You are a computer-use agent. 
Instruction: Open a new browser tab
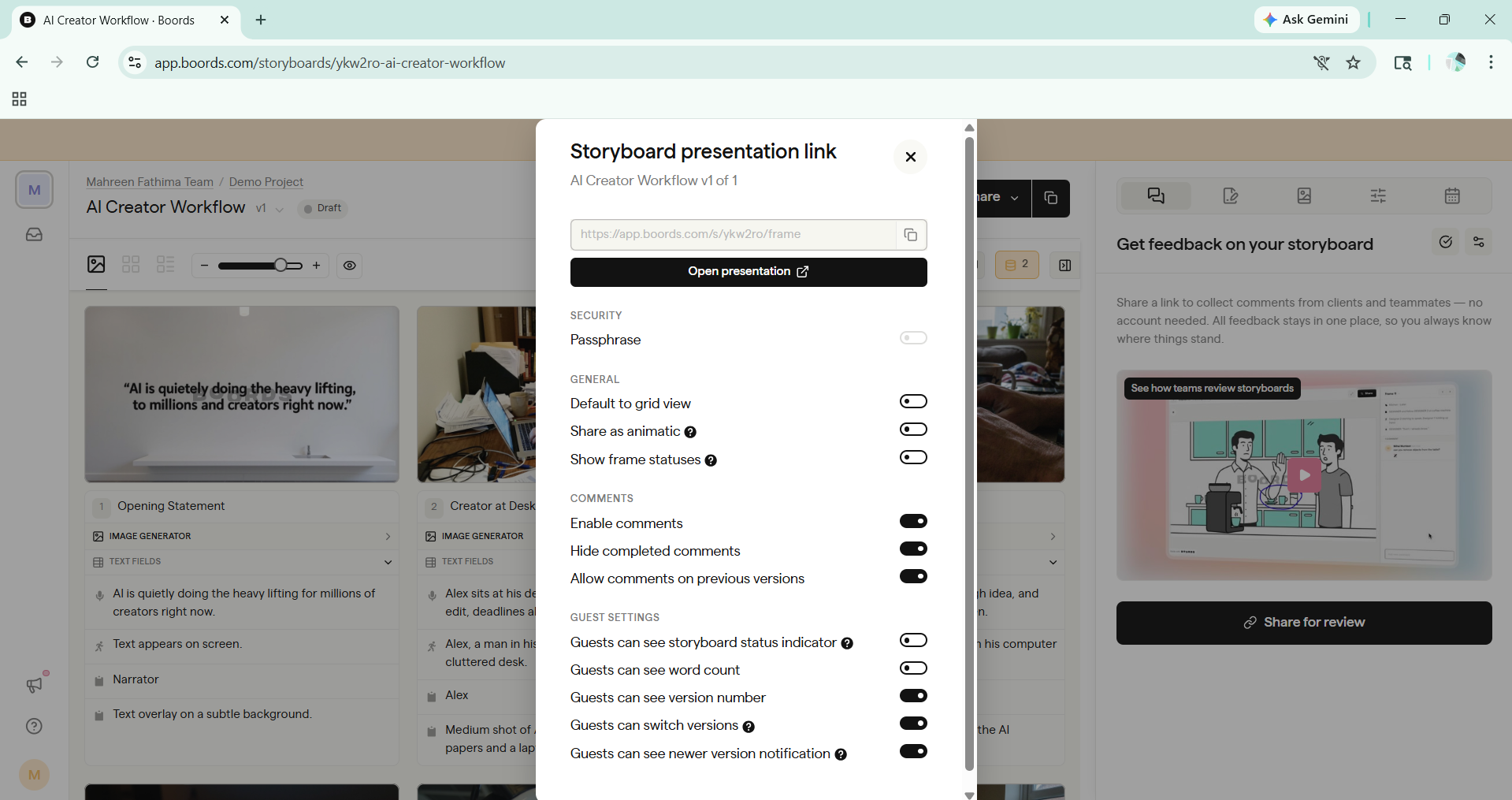click(261, 20)
